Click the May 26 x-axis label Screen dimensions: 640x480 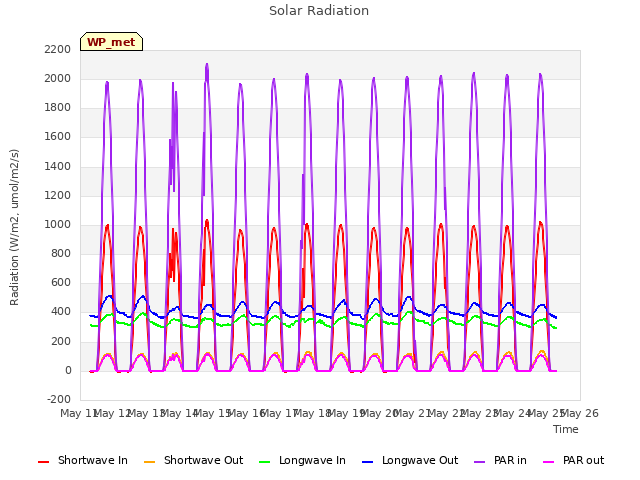pyautogui.click(x=580, y=413)
